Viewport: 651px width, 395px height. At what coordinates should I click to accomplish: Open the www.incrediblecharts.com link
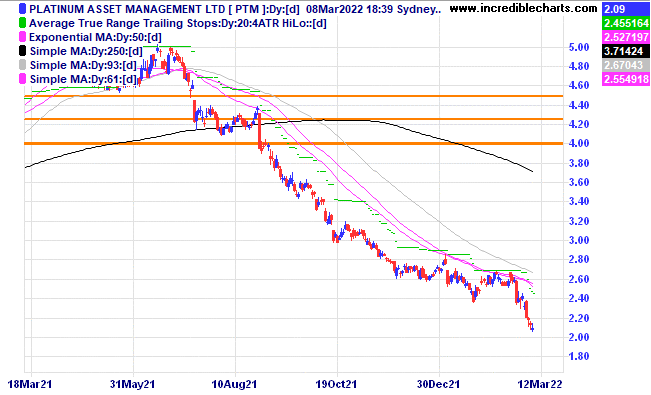pos(524,8)
